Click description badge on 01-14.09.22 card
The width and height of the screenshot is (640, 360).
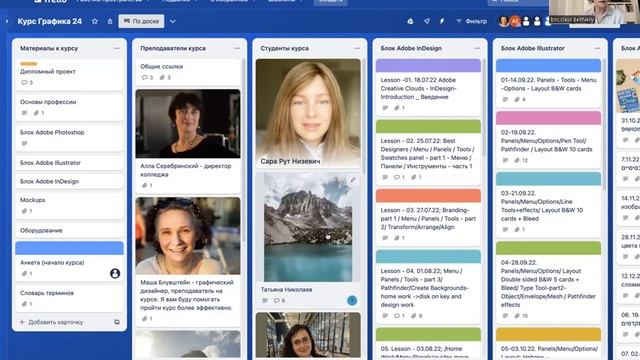tap(505, 99)
